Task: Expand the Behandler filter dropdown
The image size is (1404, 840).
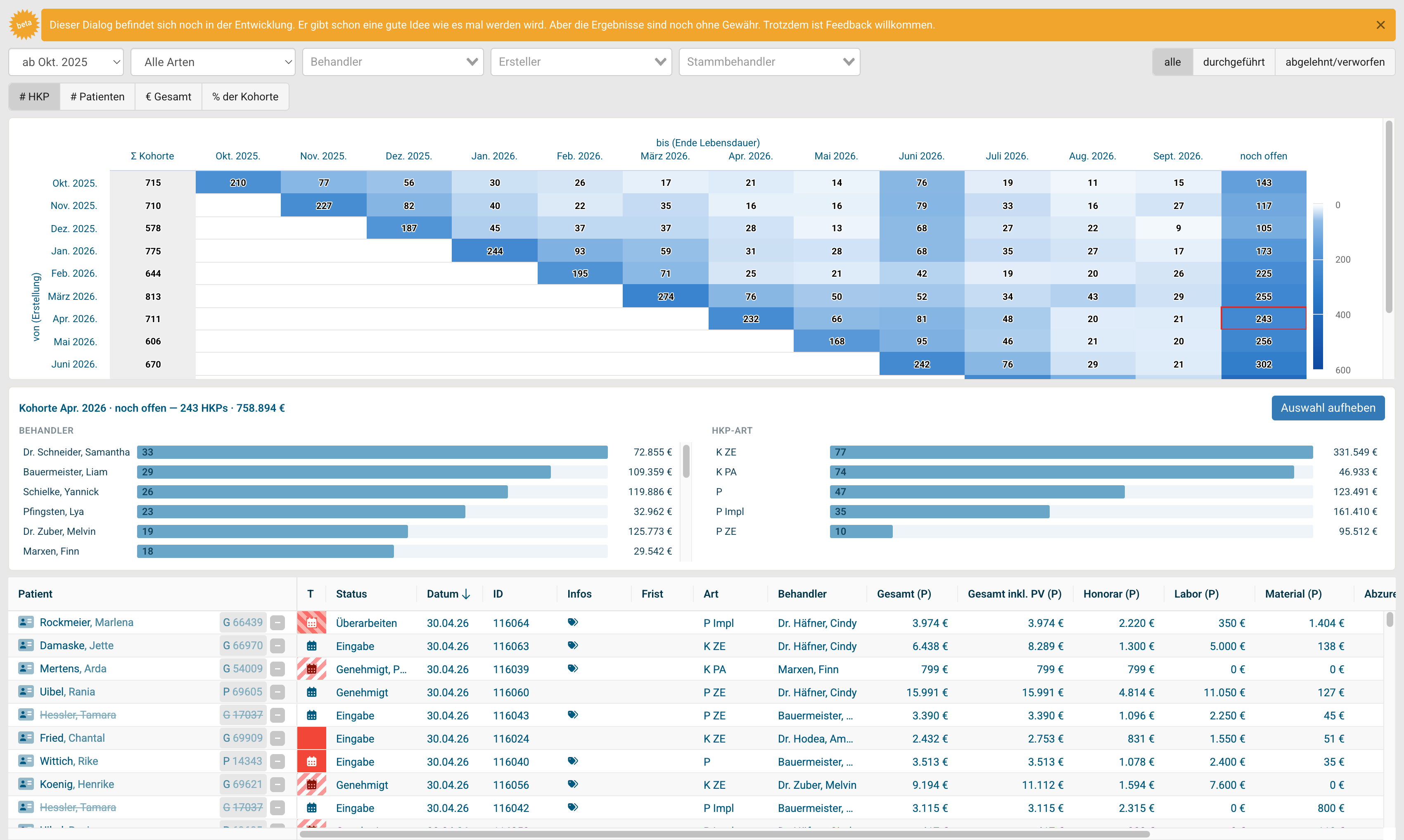Action: [x=393, y=62]
